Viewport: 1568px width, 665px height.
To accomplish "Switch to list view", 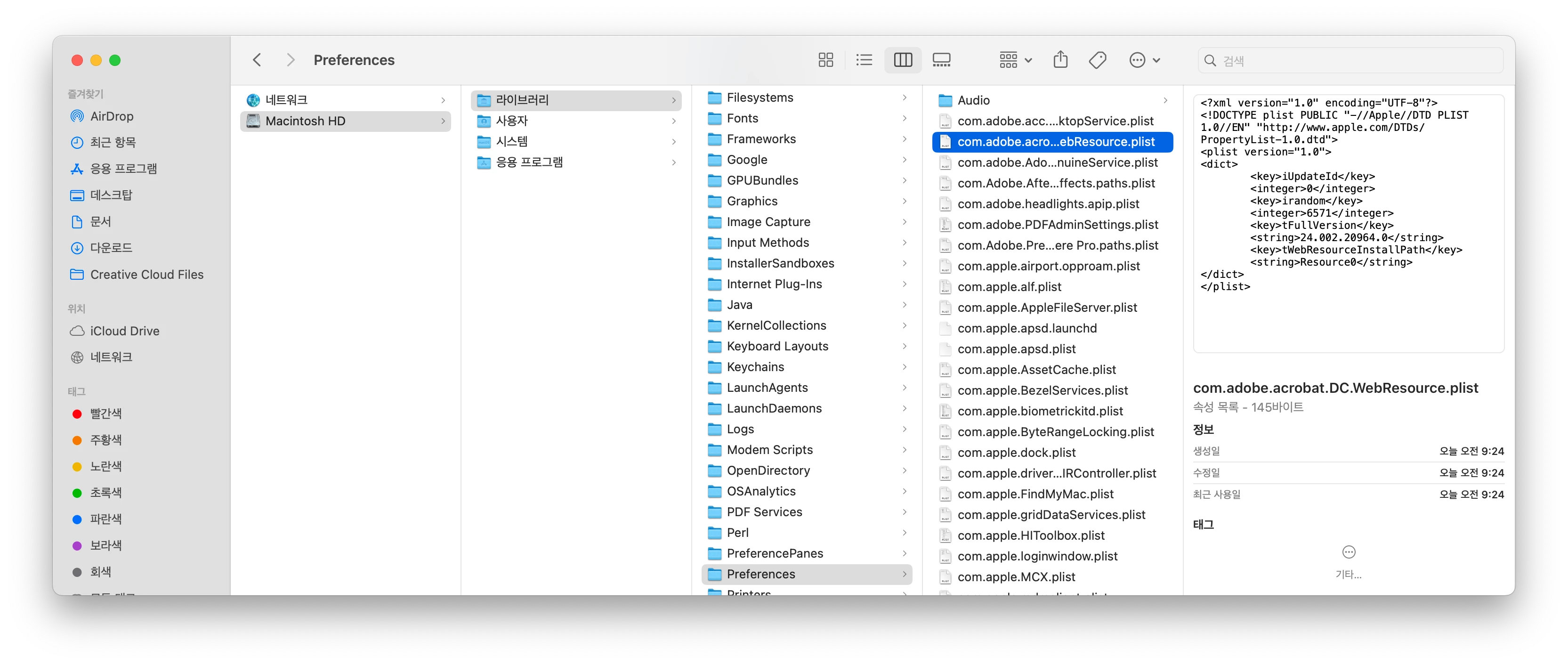I will pos(864,60).
